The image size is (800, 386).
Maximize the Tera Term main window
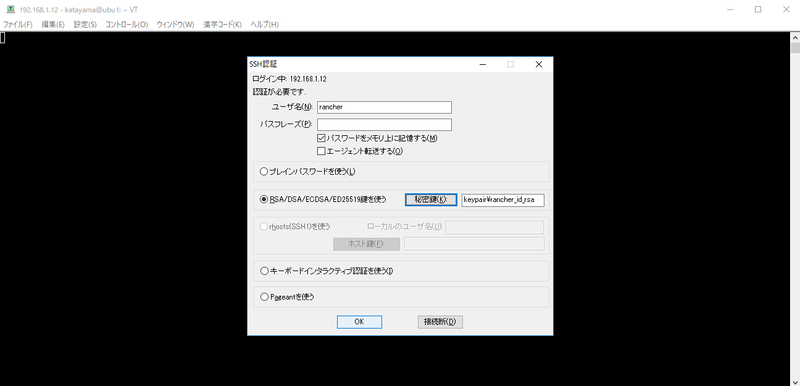pyautogui.click(x=758, y=9)
